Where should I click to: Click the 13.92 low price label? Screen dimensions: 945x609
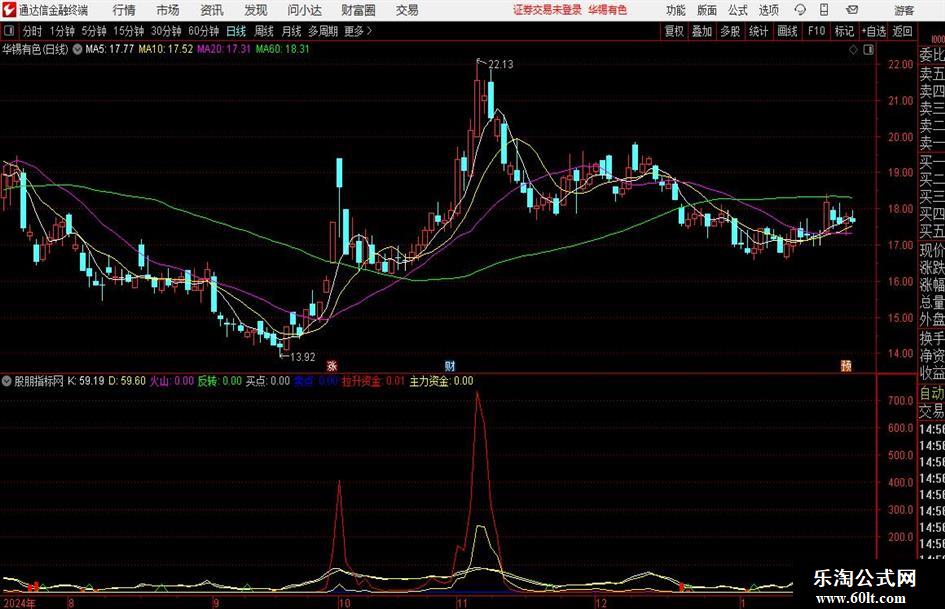point(303,357)
